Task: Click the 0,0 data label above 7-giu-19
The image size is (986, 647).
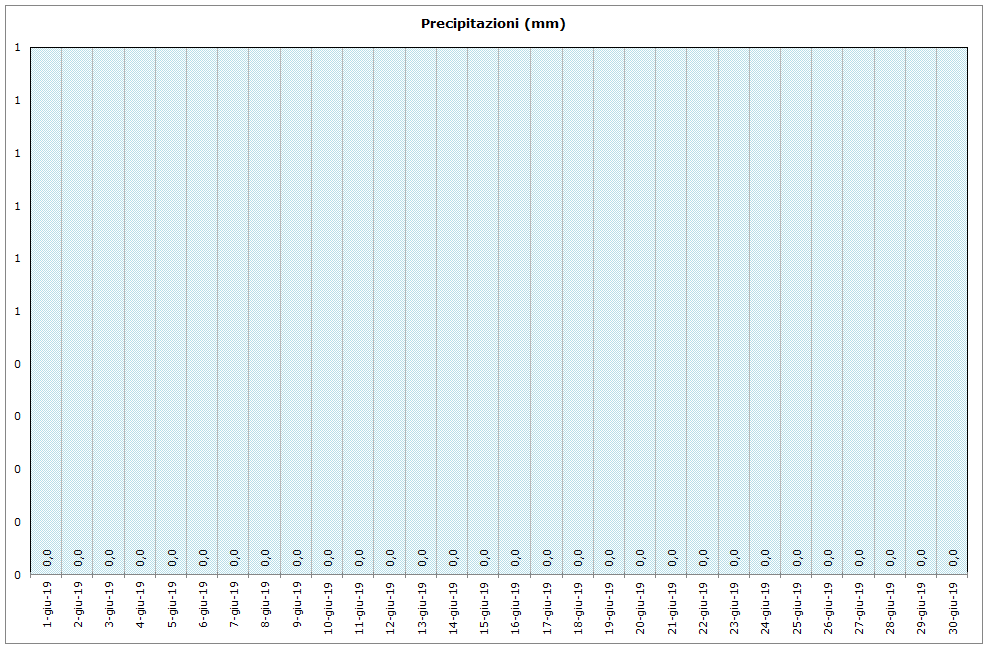Action: click(x=234, y=558)
